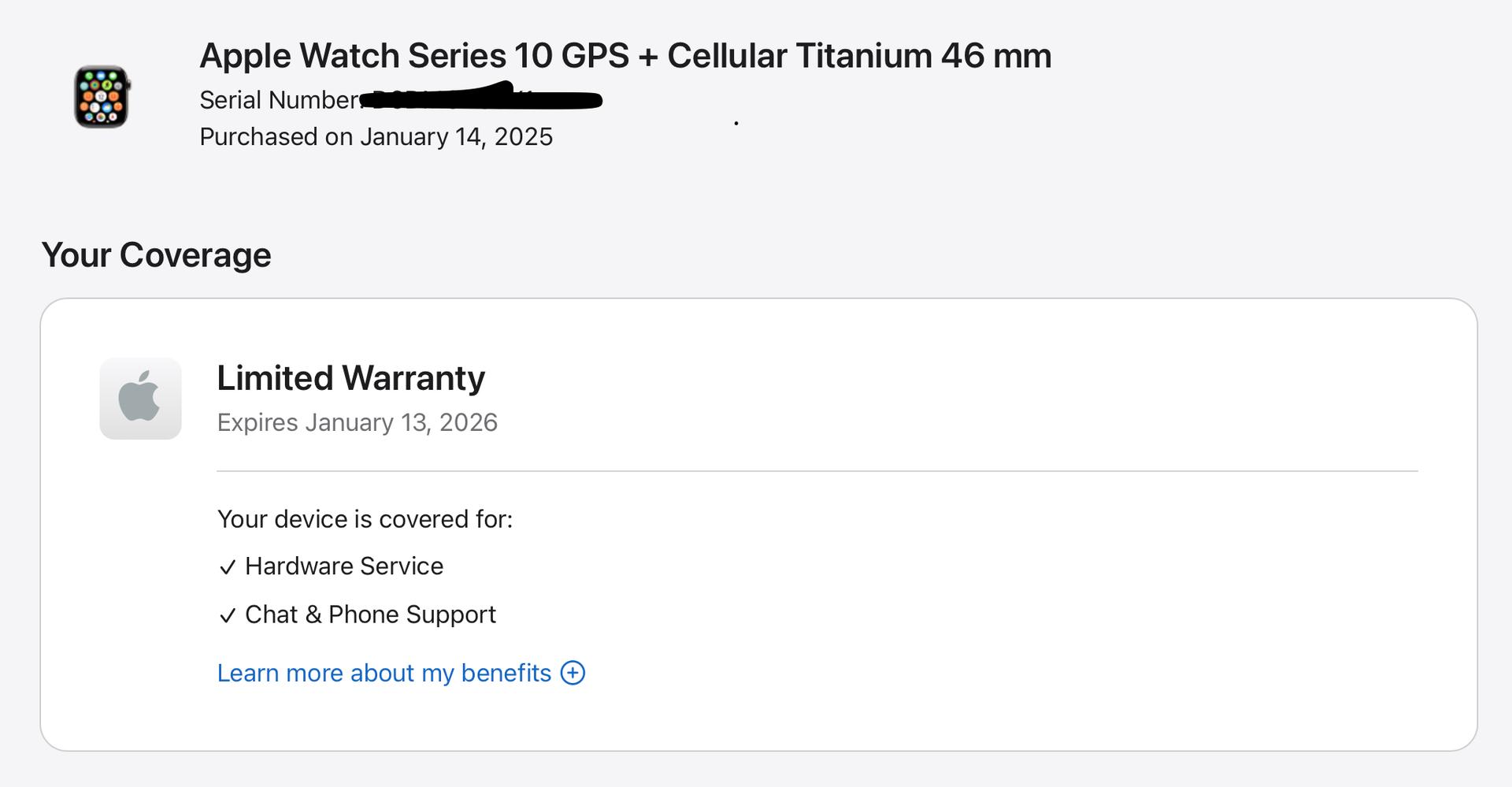Click the Hardware Service checkmark

click(228, 567)
